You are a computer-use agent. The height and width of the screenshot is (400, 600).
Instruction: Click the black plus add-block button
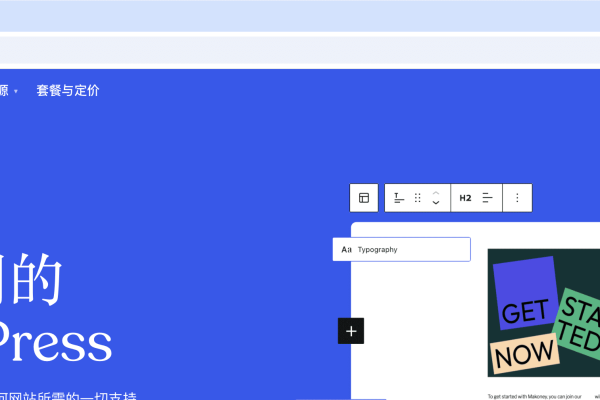(351, 330)
